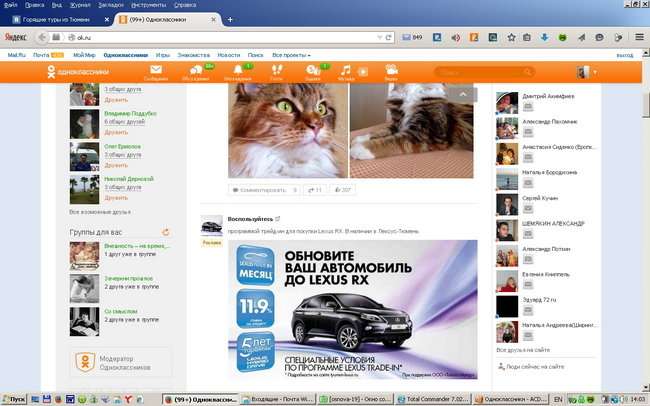650x406 pixels.
Task: Open Николай Дерюгин suggested friend profile
Action: point(129,179)
